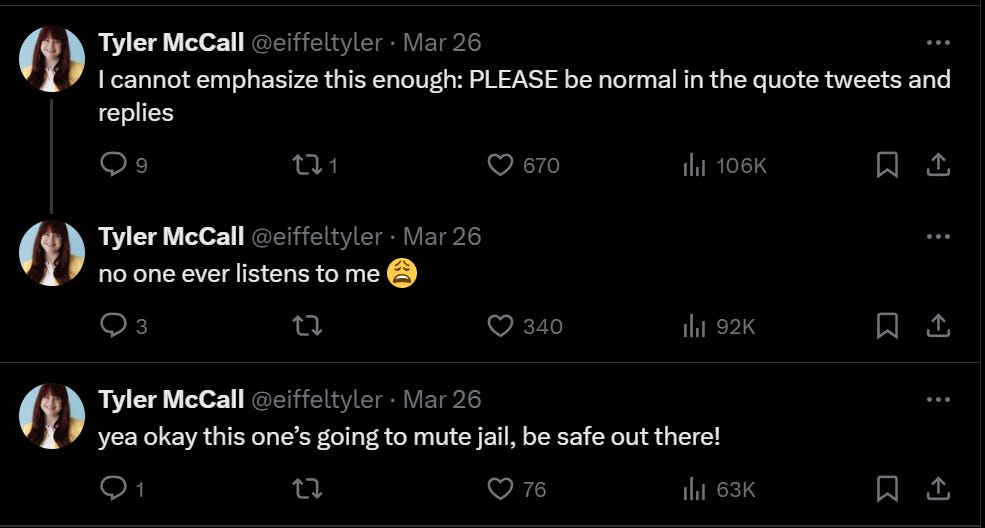Open more options on first tweet
The height and width of the screenshot is (528, 985).
click(x=938, y=43)
